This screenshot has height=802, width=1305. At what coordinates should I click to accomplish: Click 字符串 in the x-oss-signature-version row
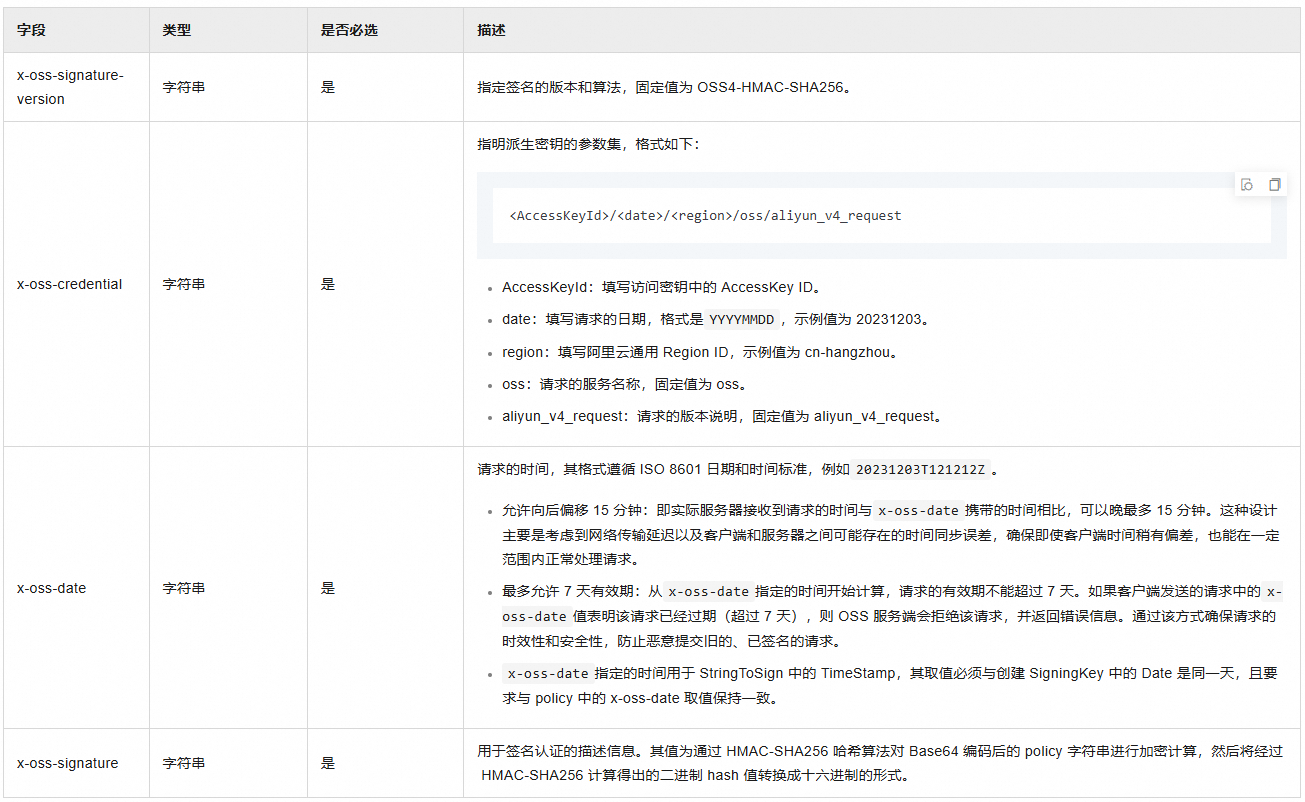[184, 87]
